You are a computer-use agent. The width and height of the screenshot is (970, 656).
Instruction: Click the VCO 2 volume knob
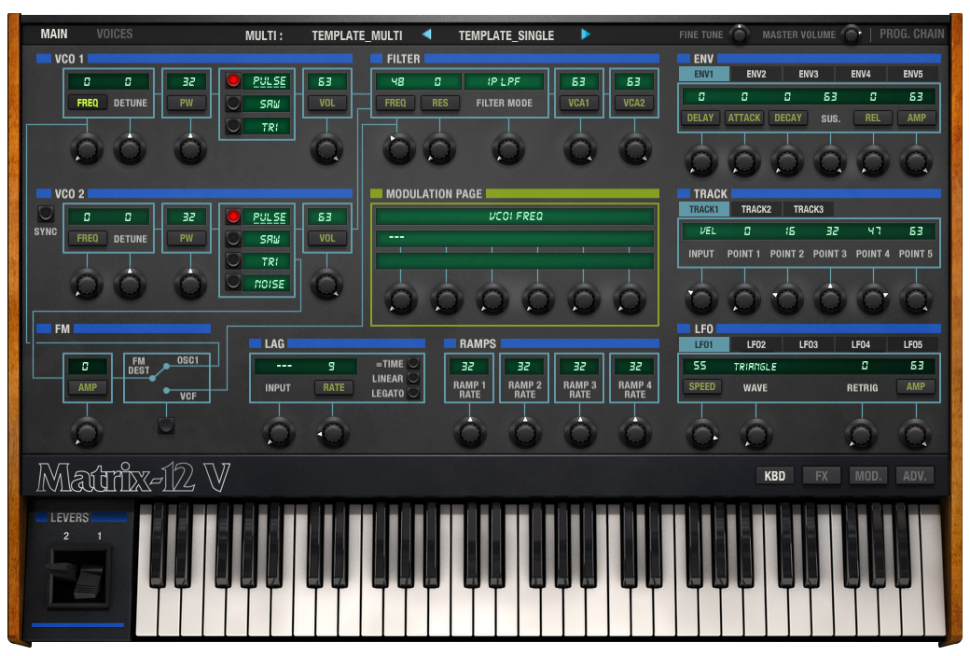326,284
